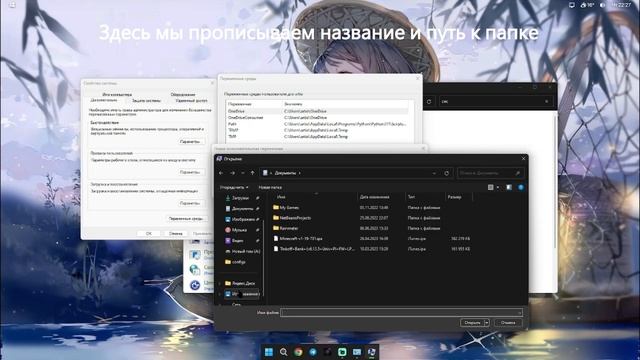
Task: Clear search text in background window
Action: pyautogui.click(x=547, y=101)
